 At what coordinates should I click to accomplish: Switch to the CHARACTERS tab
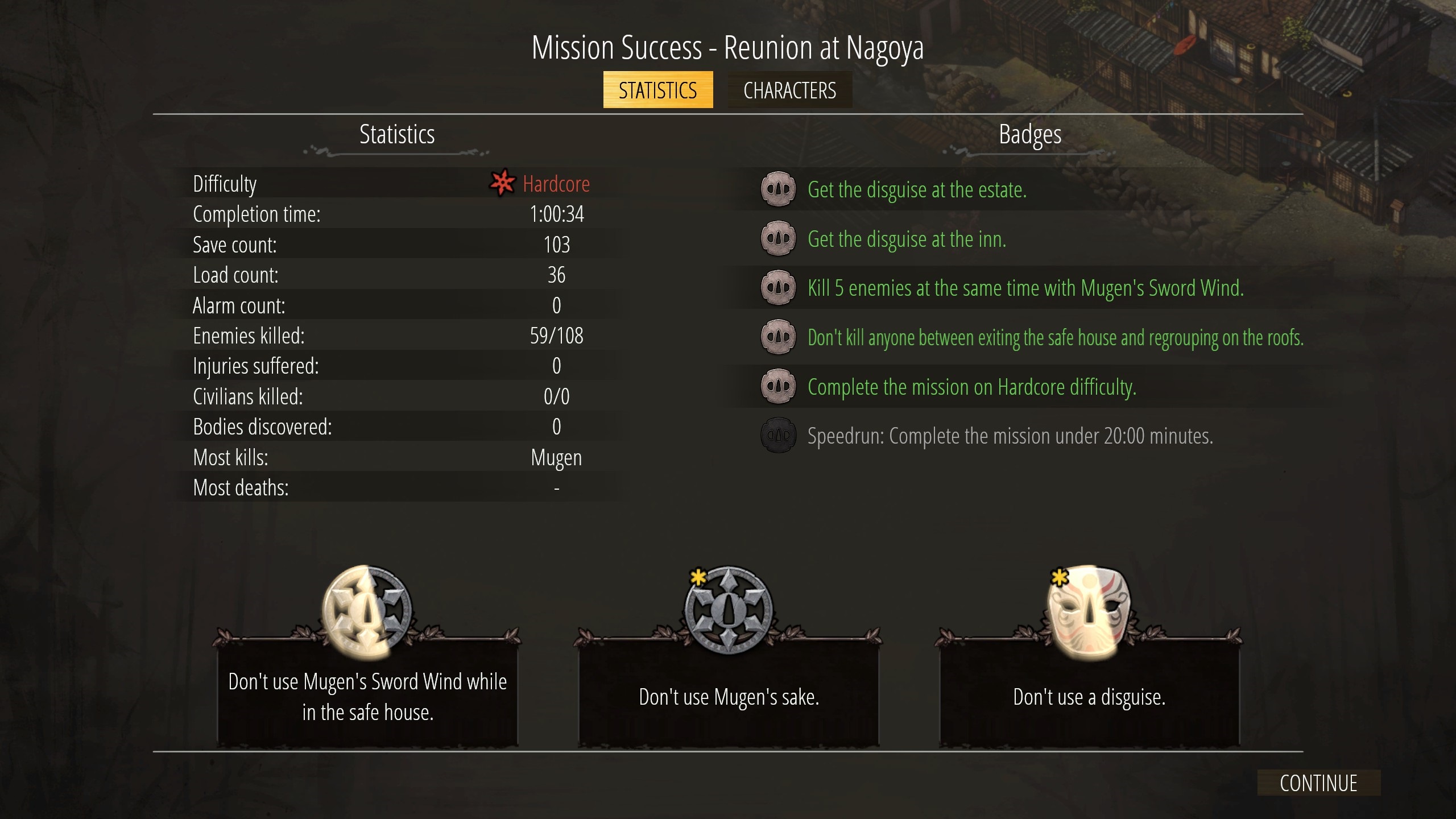789,90
